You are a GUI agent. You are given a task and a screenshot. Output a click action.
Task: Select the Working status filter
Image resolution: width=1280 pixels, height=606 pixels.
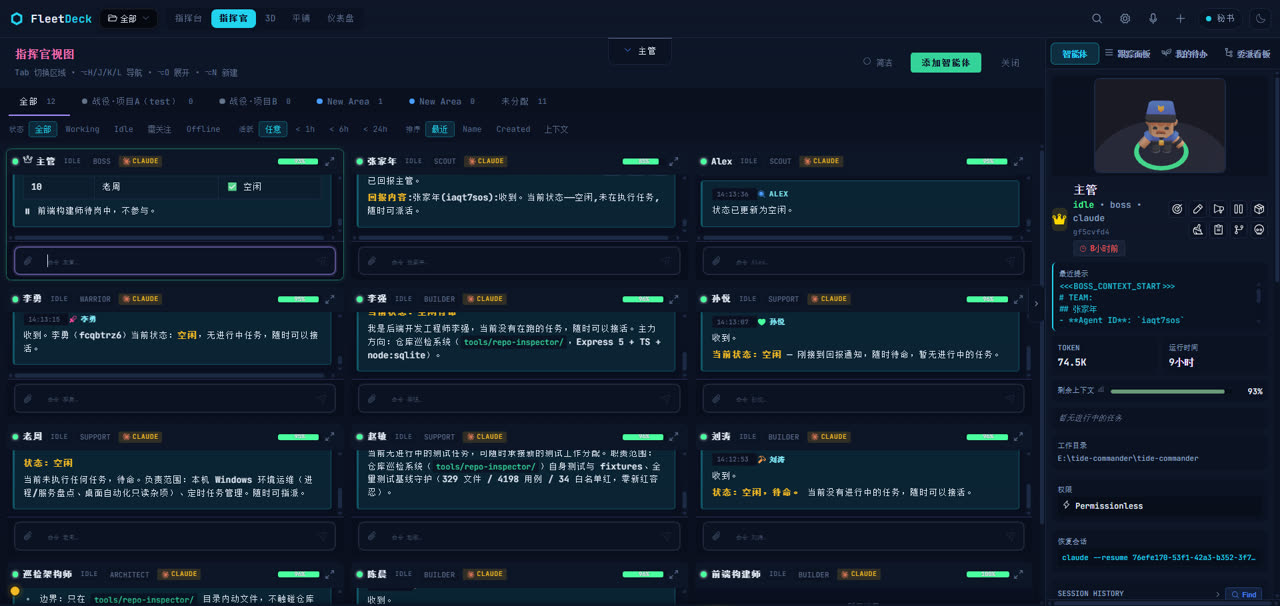point(82,129)
